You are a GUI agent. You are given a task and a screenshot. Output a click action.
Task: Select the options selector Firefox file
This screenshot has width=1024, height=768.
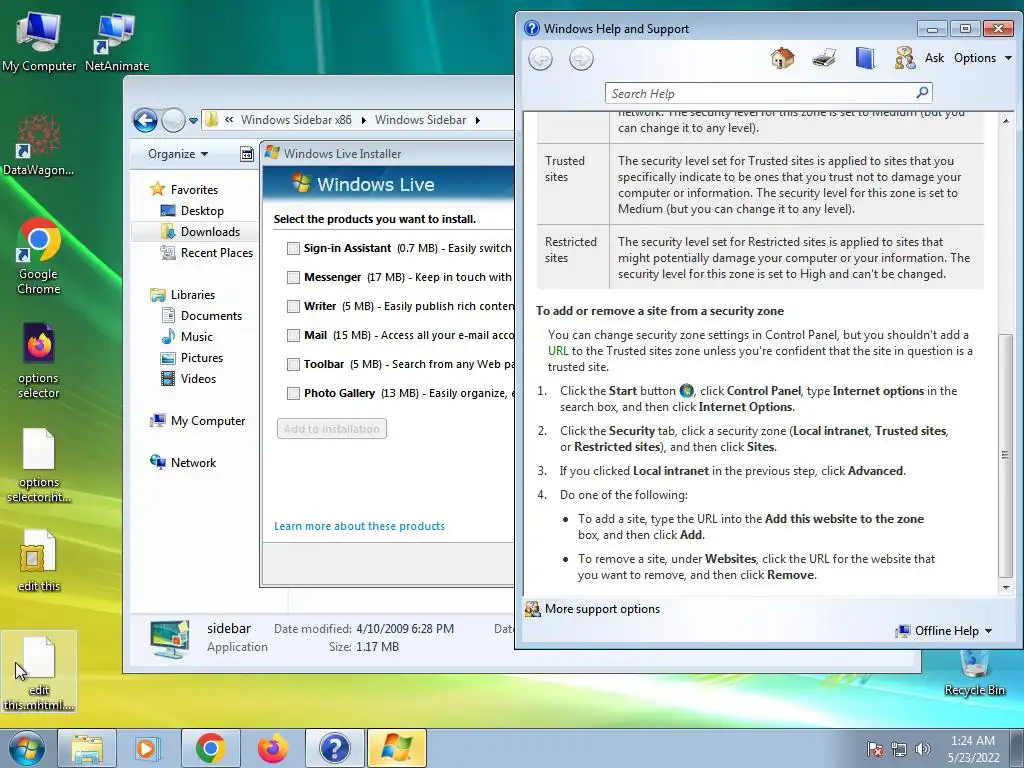[x=39, y=360]
